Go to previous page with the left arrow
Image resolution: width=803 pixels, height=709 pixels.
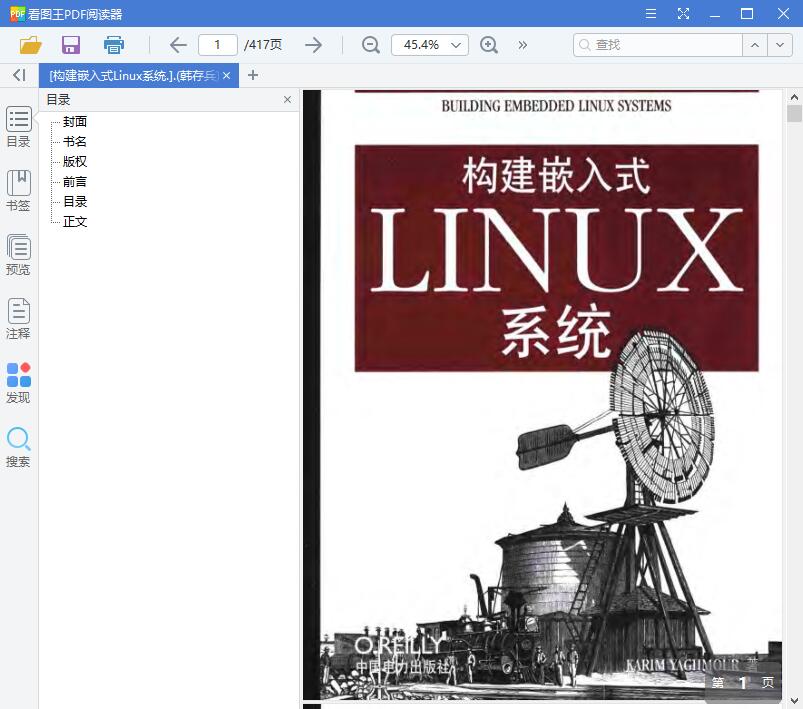click(x=178, y=45)
